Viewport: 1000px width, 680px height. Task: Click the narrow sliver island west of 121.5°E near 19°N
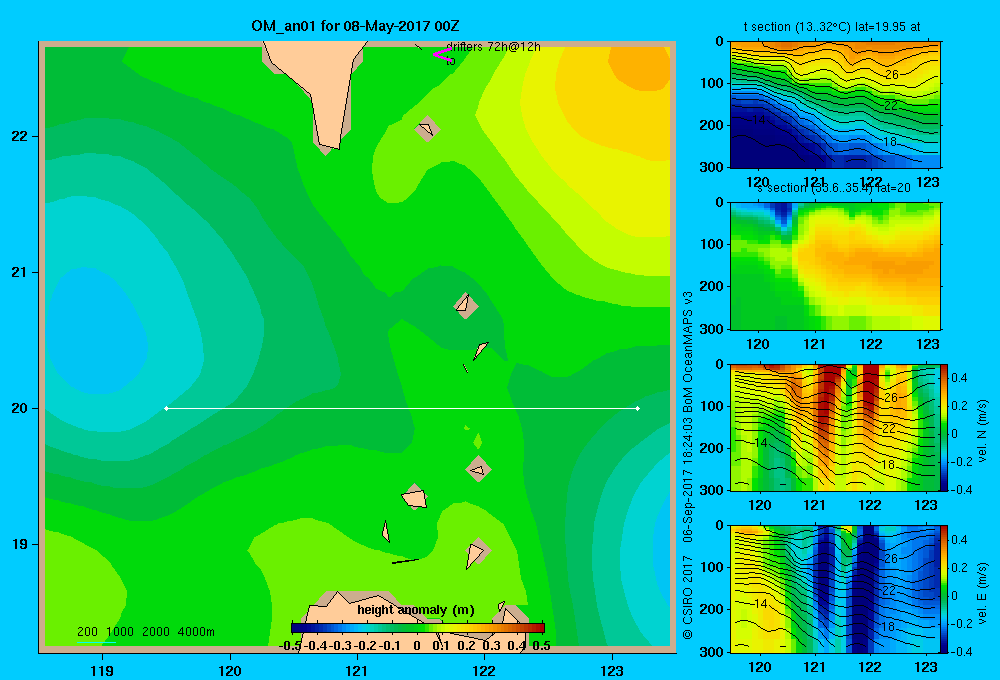(x=385, y=531)
